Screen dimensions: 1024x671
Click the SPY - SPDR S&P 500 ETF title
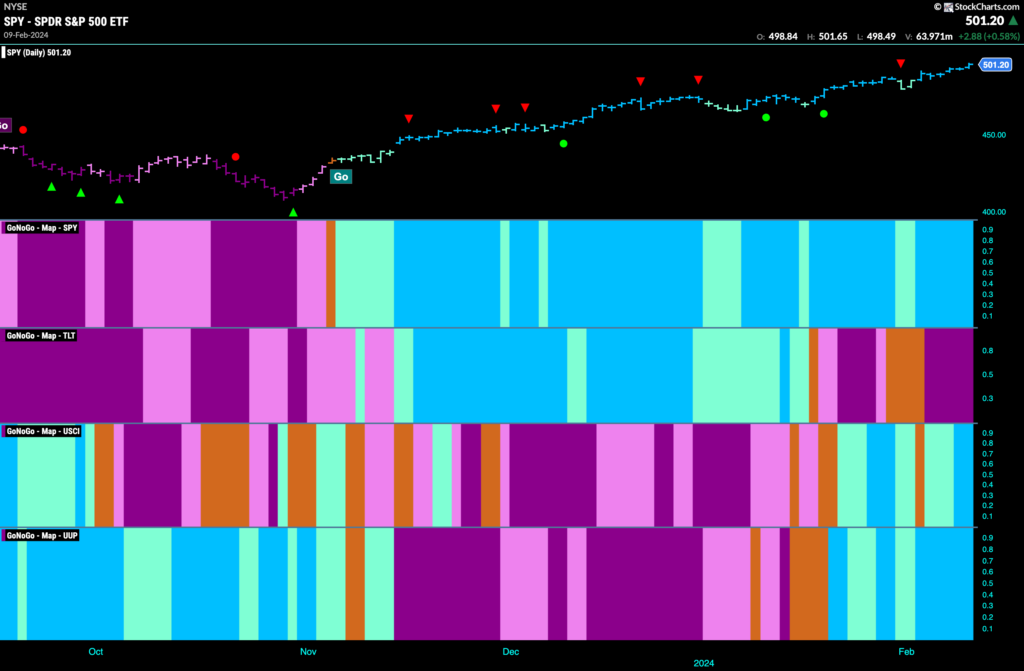pyautogui.click(x=66, y=22)
